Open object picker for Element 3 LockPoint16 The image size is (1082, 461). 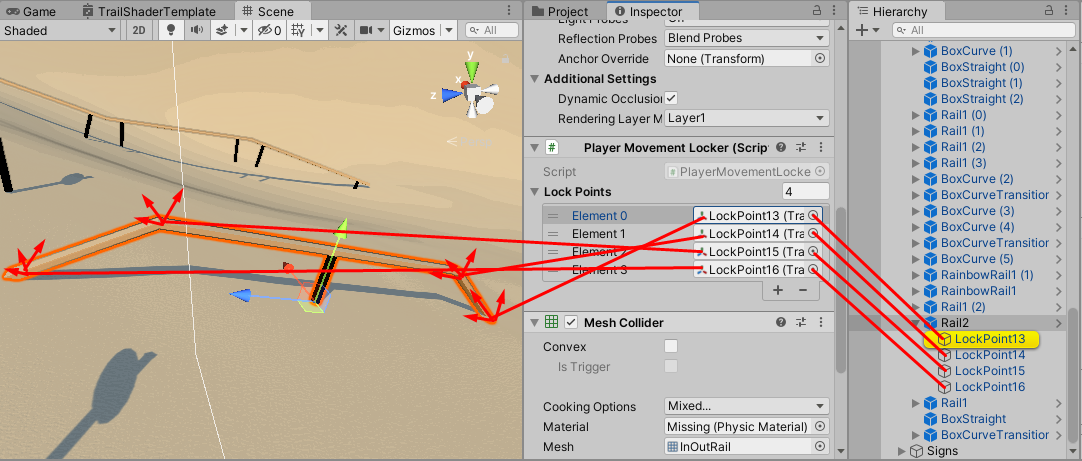(814, 270)
